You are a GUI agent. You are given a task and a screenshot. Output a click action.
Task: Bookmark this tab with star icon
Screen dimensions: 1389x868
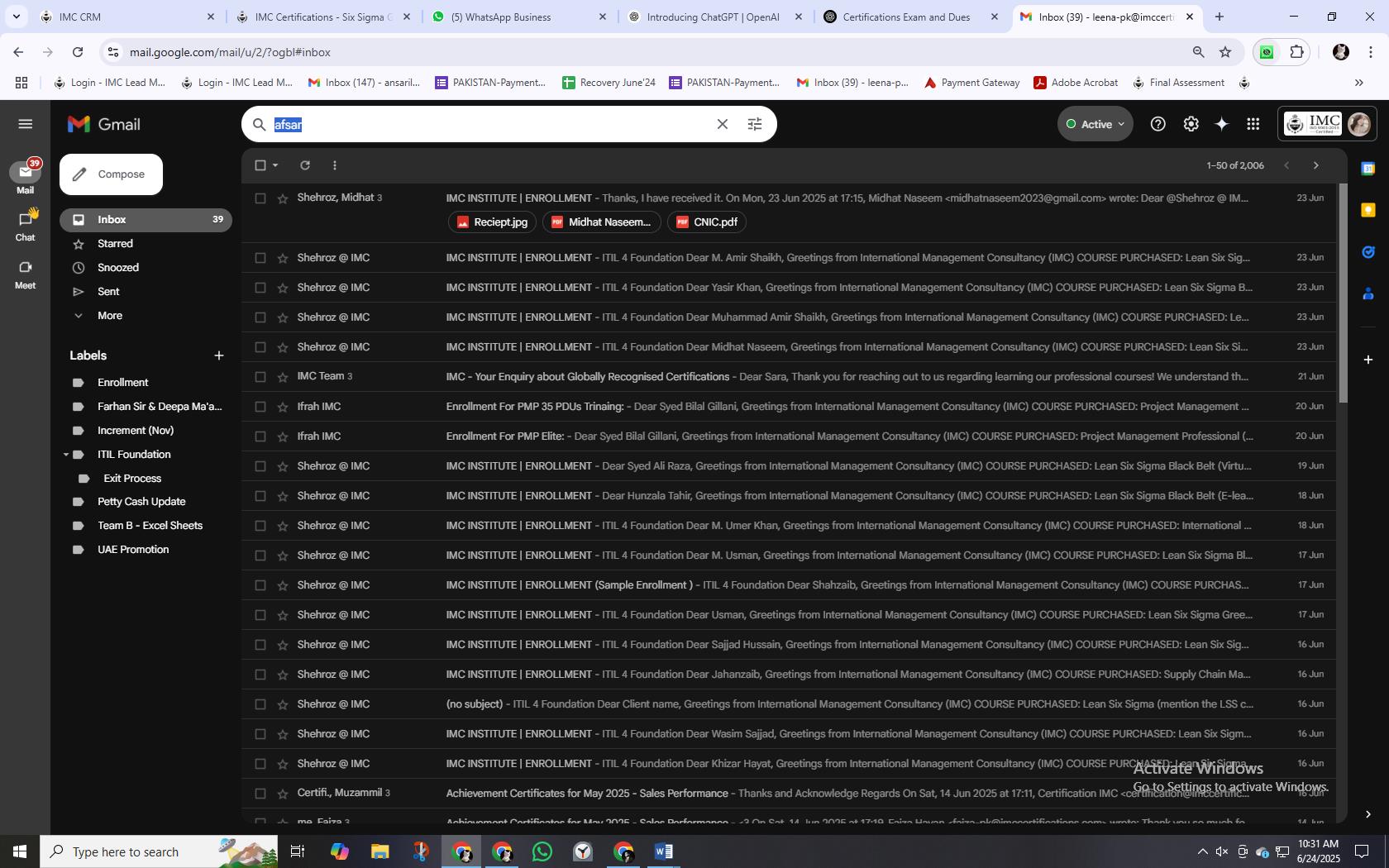[1225, 52]
